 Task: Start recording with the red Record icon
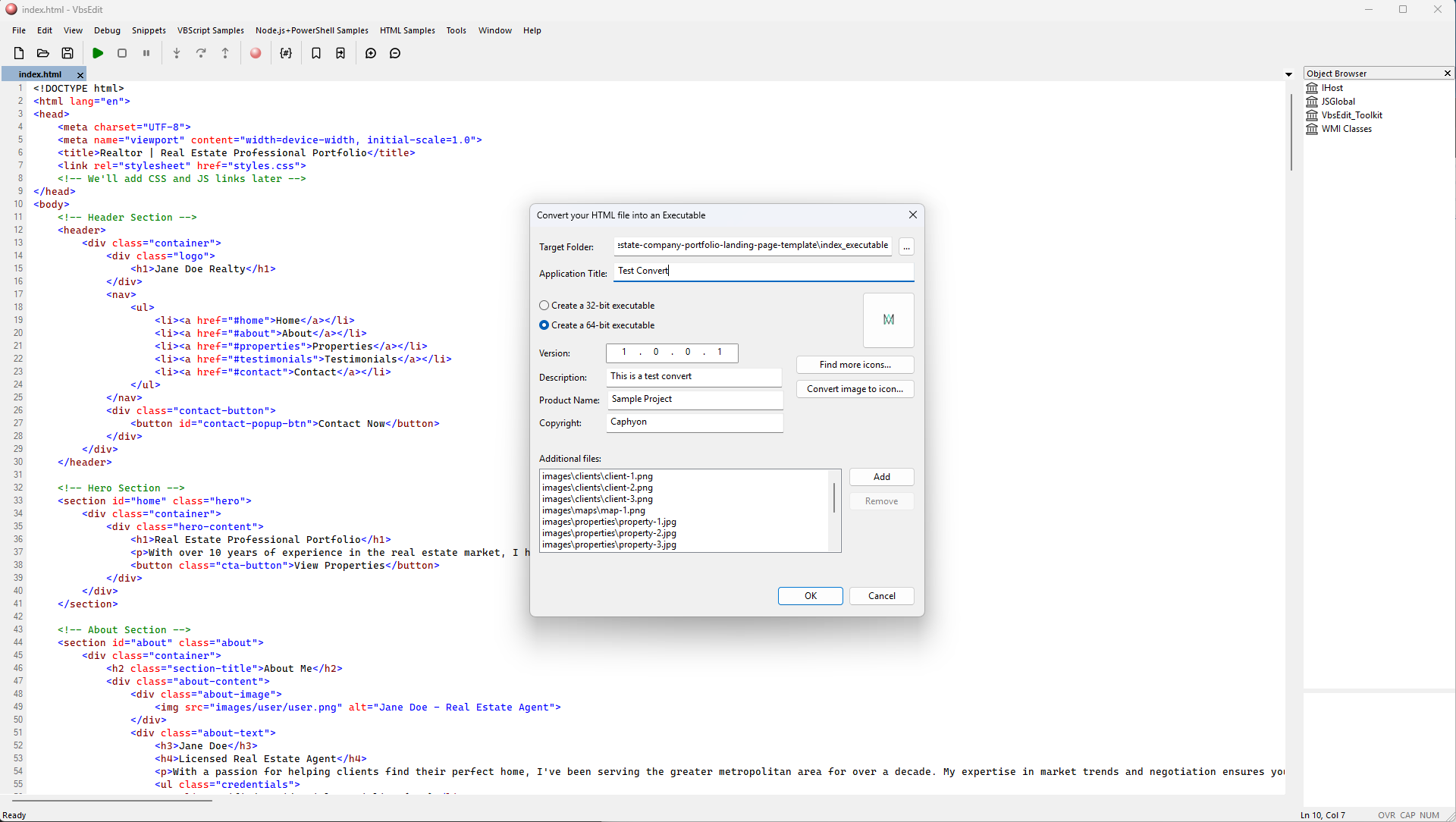coord(256,53)
